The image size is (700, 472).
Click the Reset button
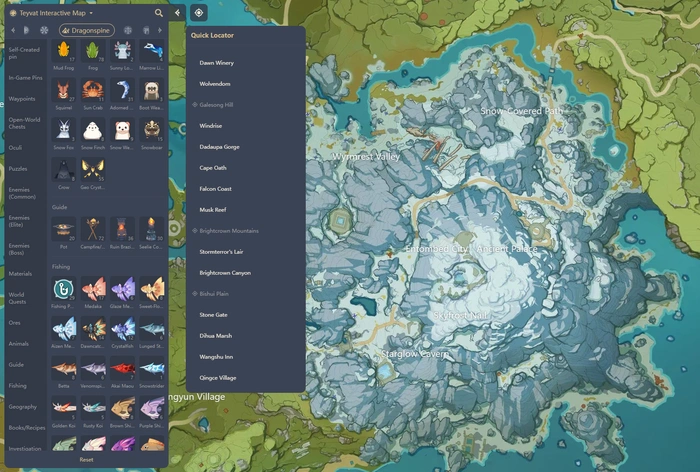coord(87,459)
